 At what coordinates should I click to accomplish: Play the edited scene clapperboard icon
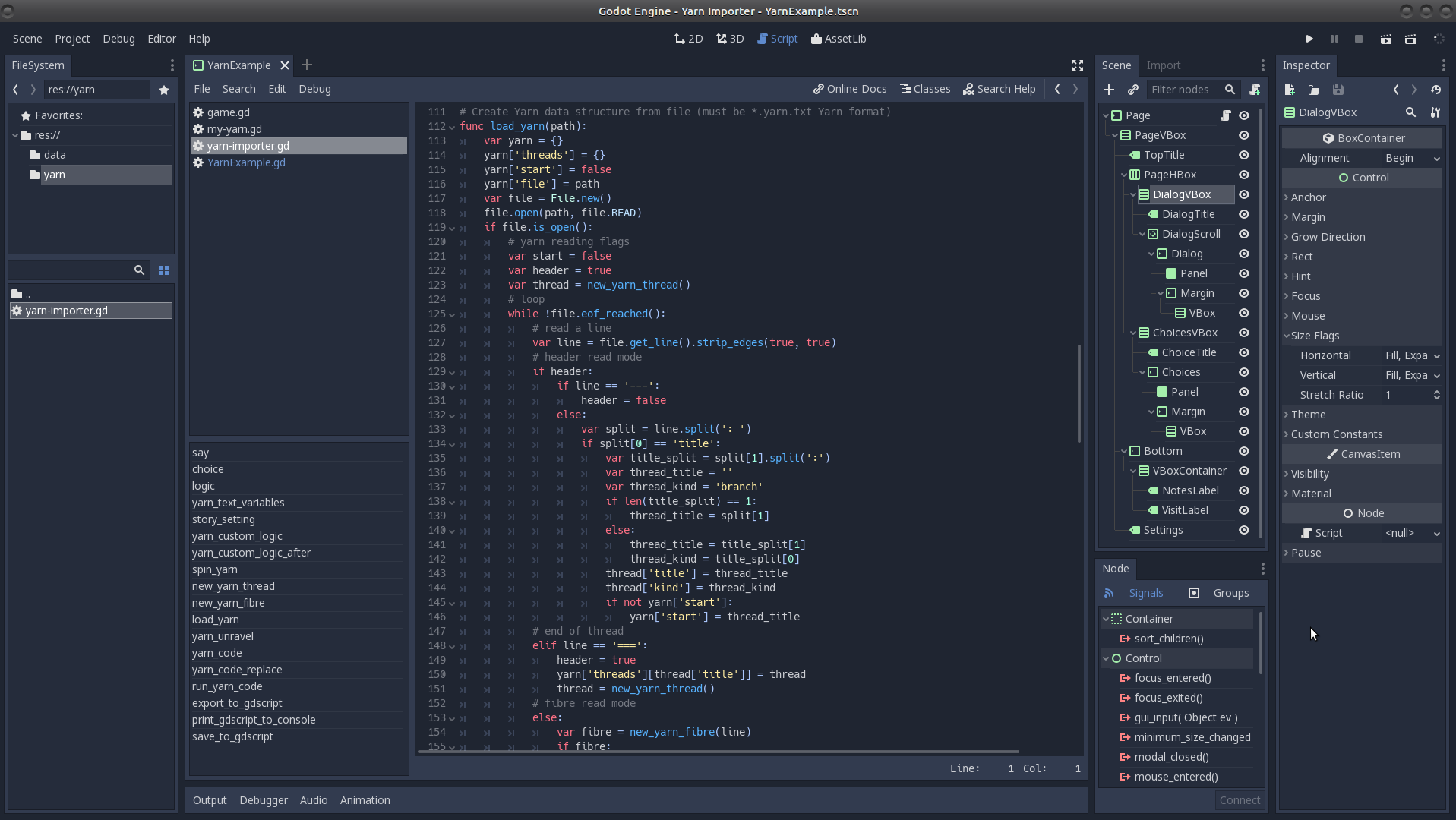[x=1386, y=39]
